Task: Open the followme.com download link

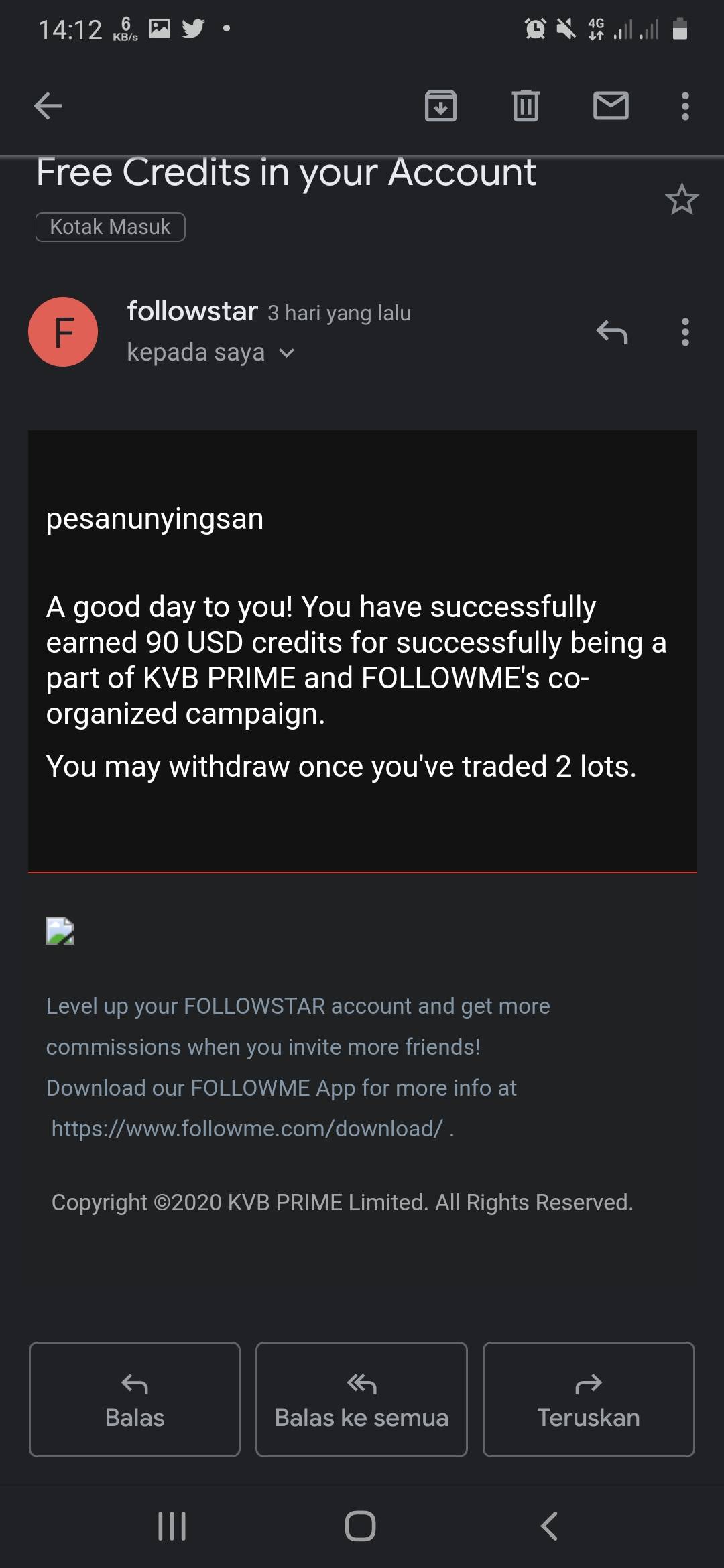Action: click(x=247, y=1129)
